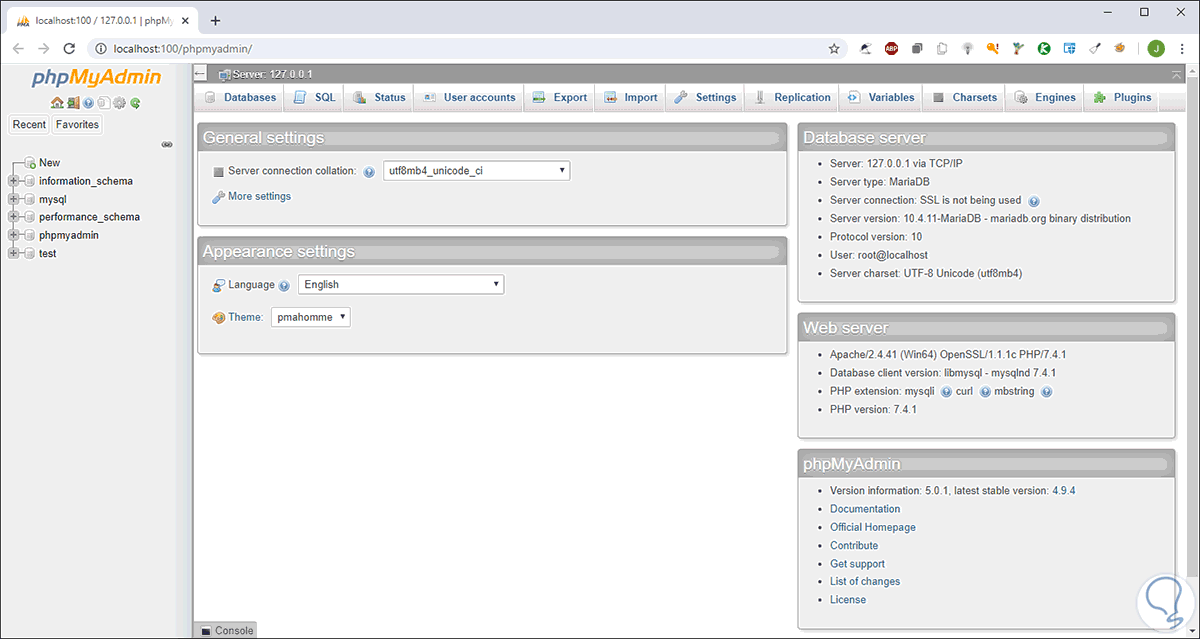This screenshot has height=639, width=1200.
Task: Open Chrome's three-dot menu
Action: pos(1183,48)
